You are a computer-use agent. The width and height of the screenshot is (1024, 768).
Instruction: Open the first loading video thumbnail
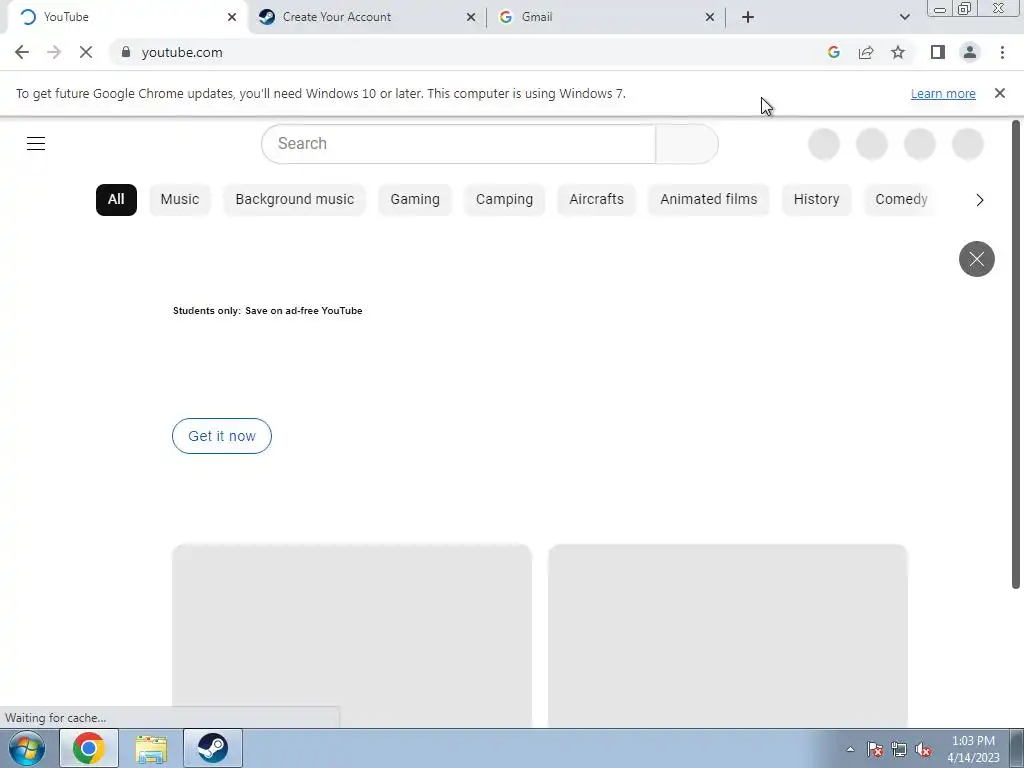[351, 635]
